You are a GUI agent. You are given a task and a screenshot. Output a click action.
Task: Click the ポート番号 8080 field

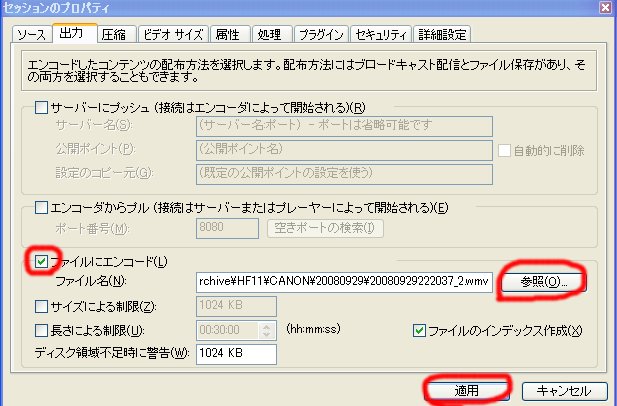(227, 228)
